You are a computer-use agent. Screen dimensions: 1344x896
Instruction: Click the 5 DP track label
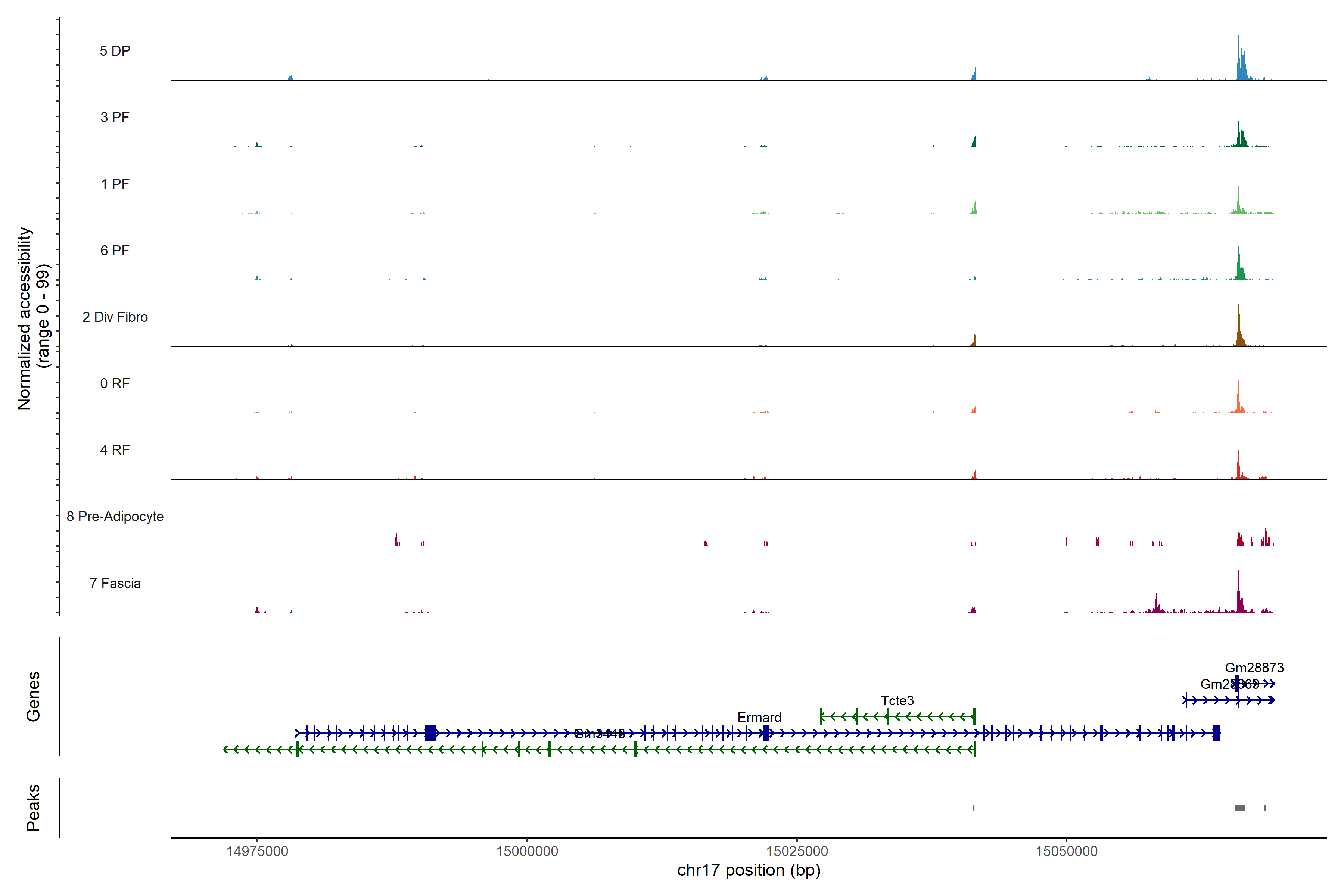(115, 51)
